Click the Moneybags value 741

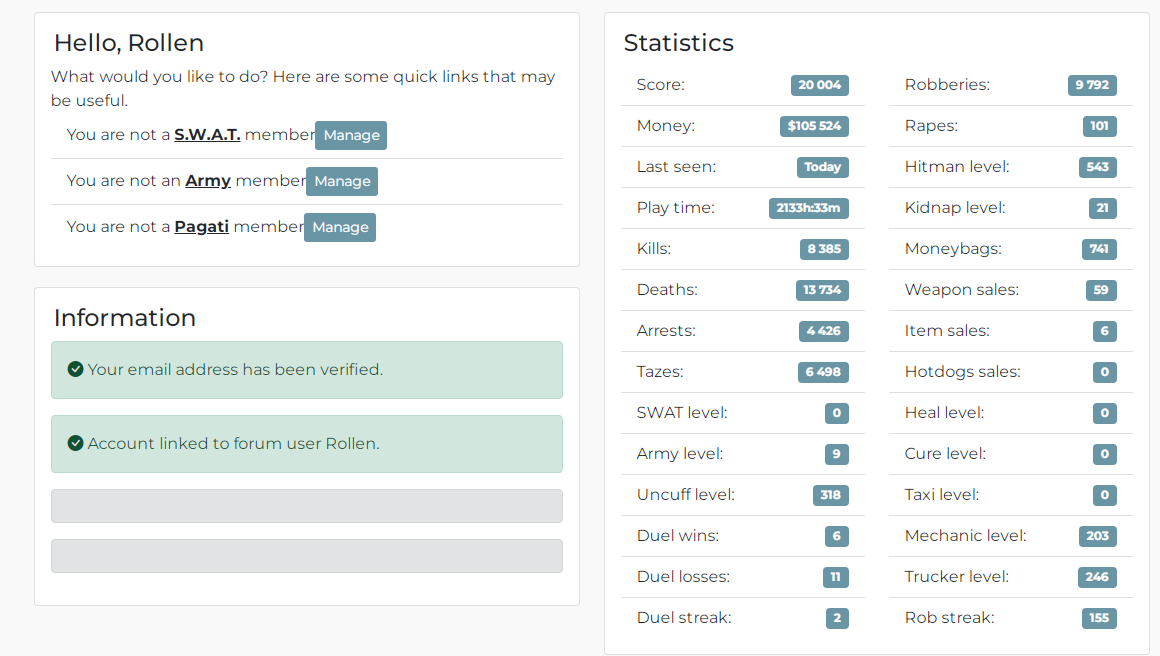pos(1099,249)
